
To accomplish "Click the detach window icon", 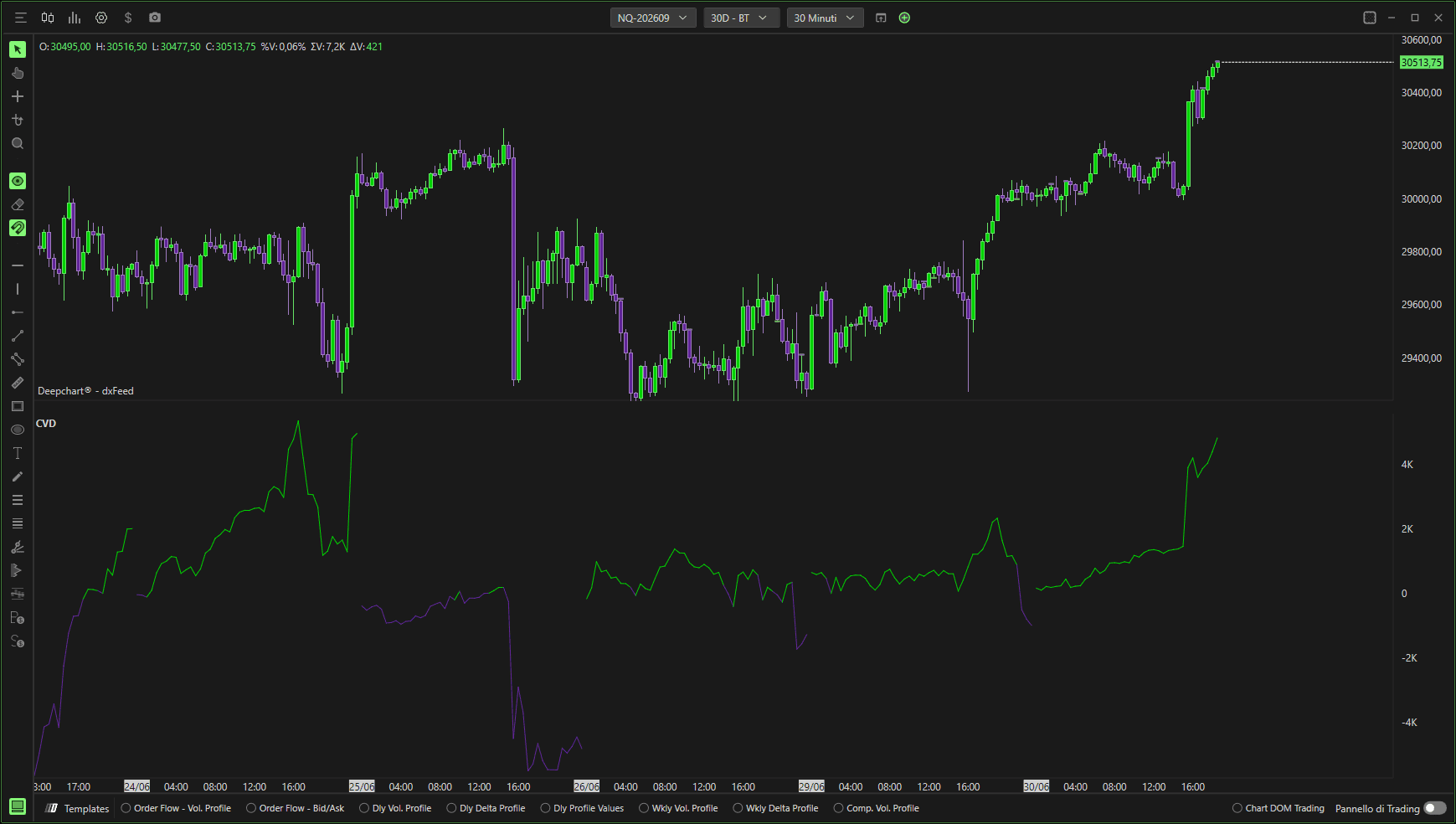I will [x=881, y=18].
